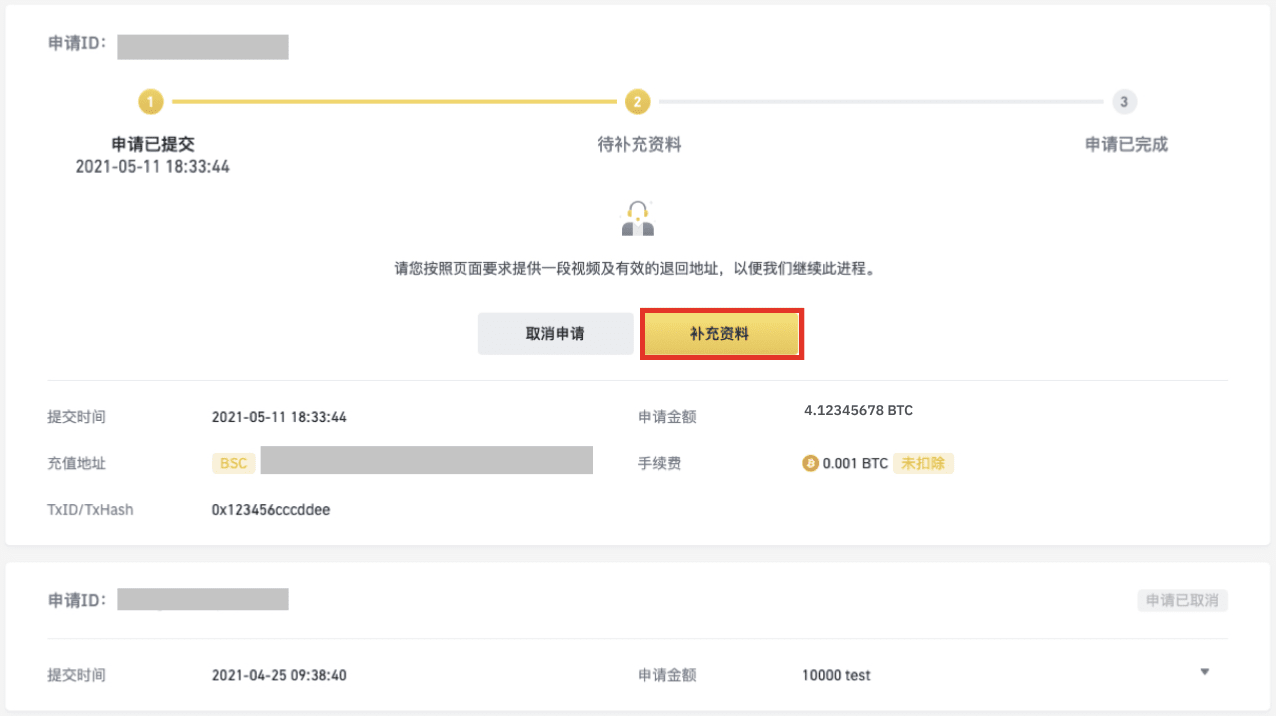Select step 2 circle in progress bar
This screenshot has width=1276, height=716.
(637, 102)
